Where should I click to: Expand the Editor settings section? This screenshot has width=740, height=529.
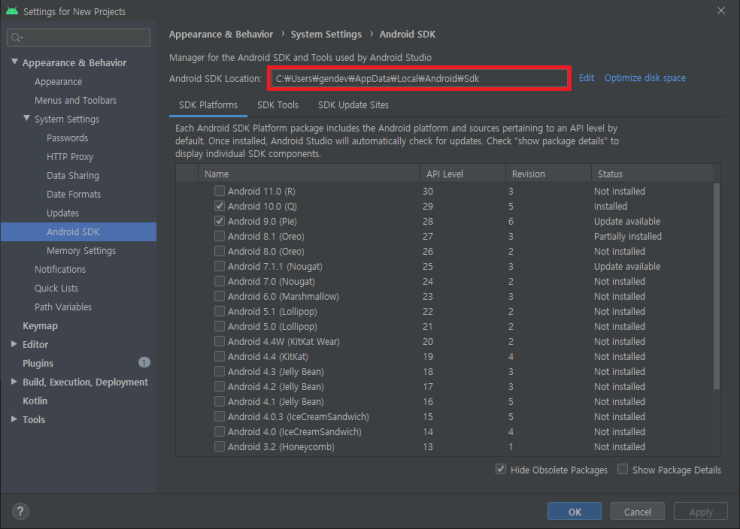14,344
